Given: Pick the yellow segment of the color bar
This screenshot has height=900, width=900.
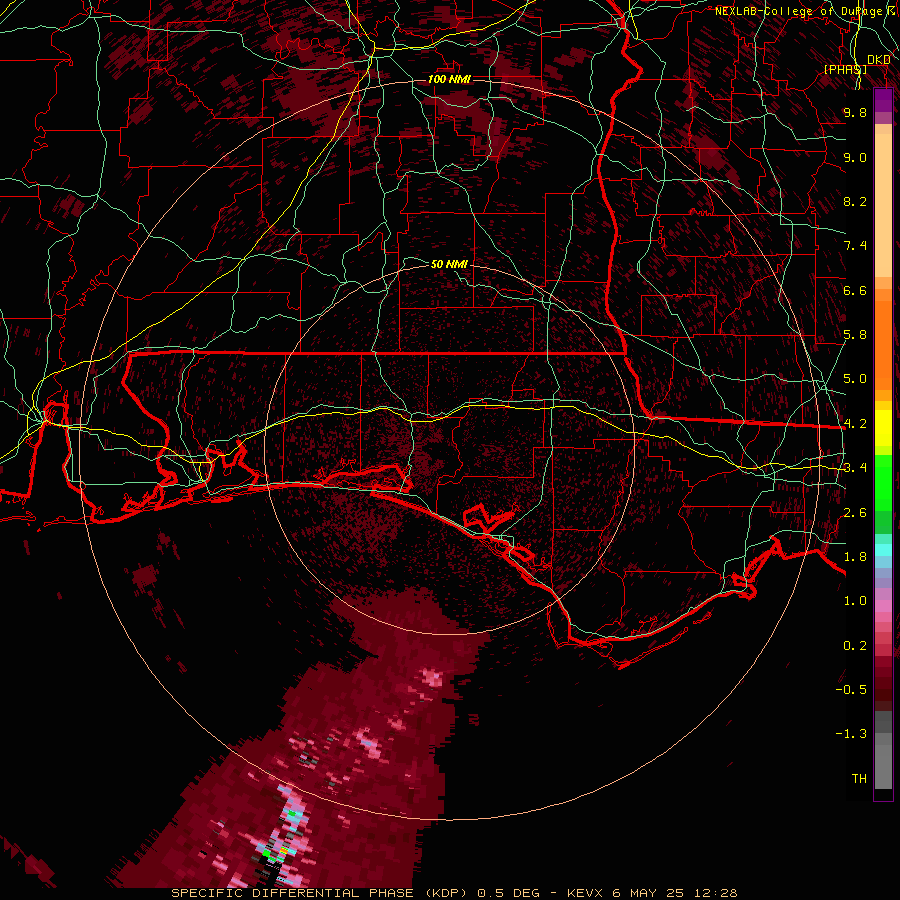Looking at the screenshot, I should point(883,428).
